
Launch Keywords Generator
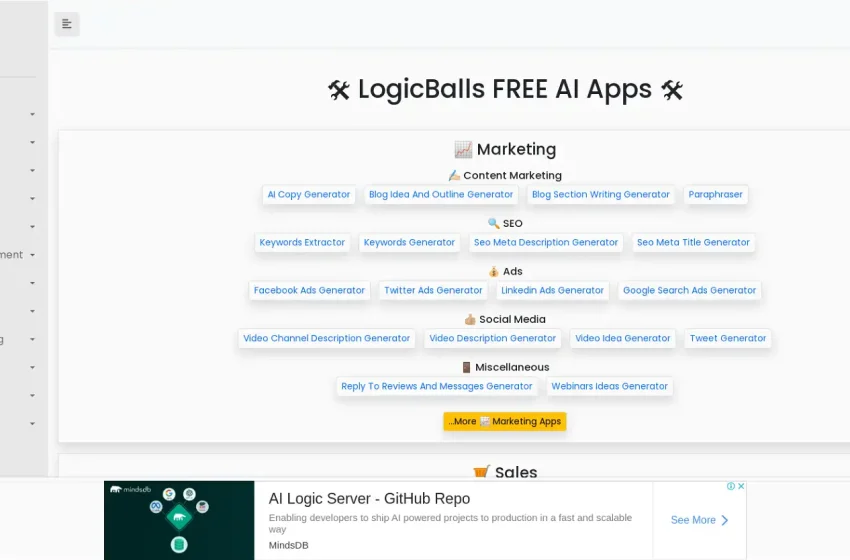pyautogui.click(x=409, y=242)
